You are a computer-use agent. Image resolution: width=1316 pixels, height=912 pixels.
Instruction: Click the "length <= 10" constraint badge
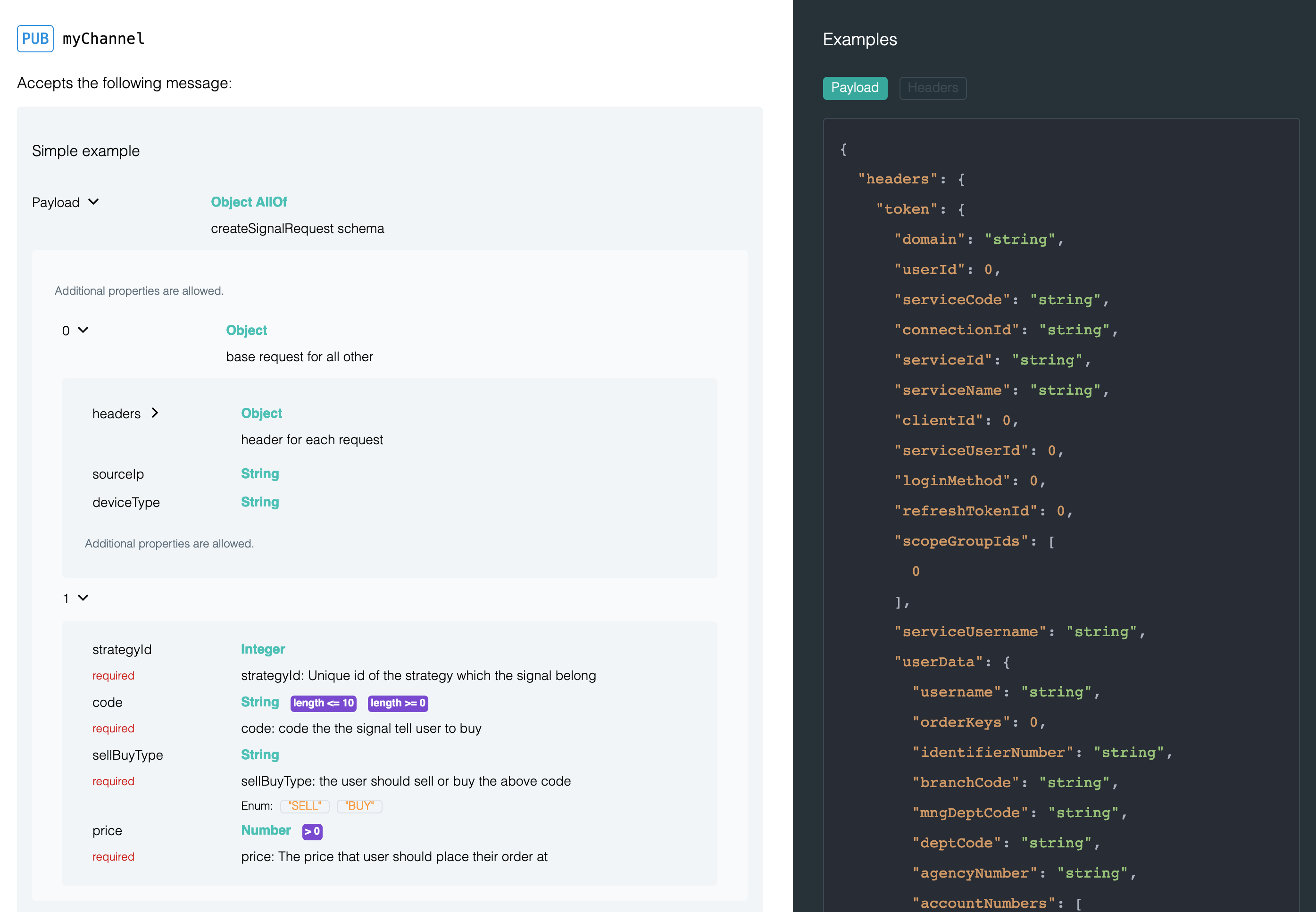click(323, 703)
